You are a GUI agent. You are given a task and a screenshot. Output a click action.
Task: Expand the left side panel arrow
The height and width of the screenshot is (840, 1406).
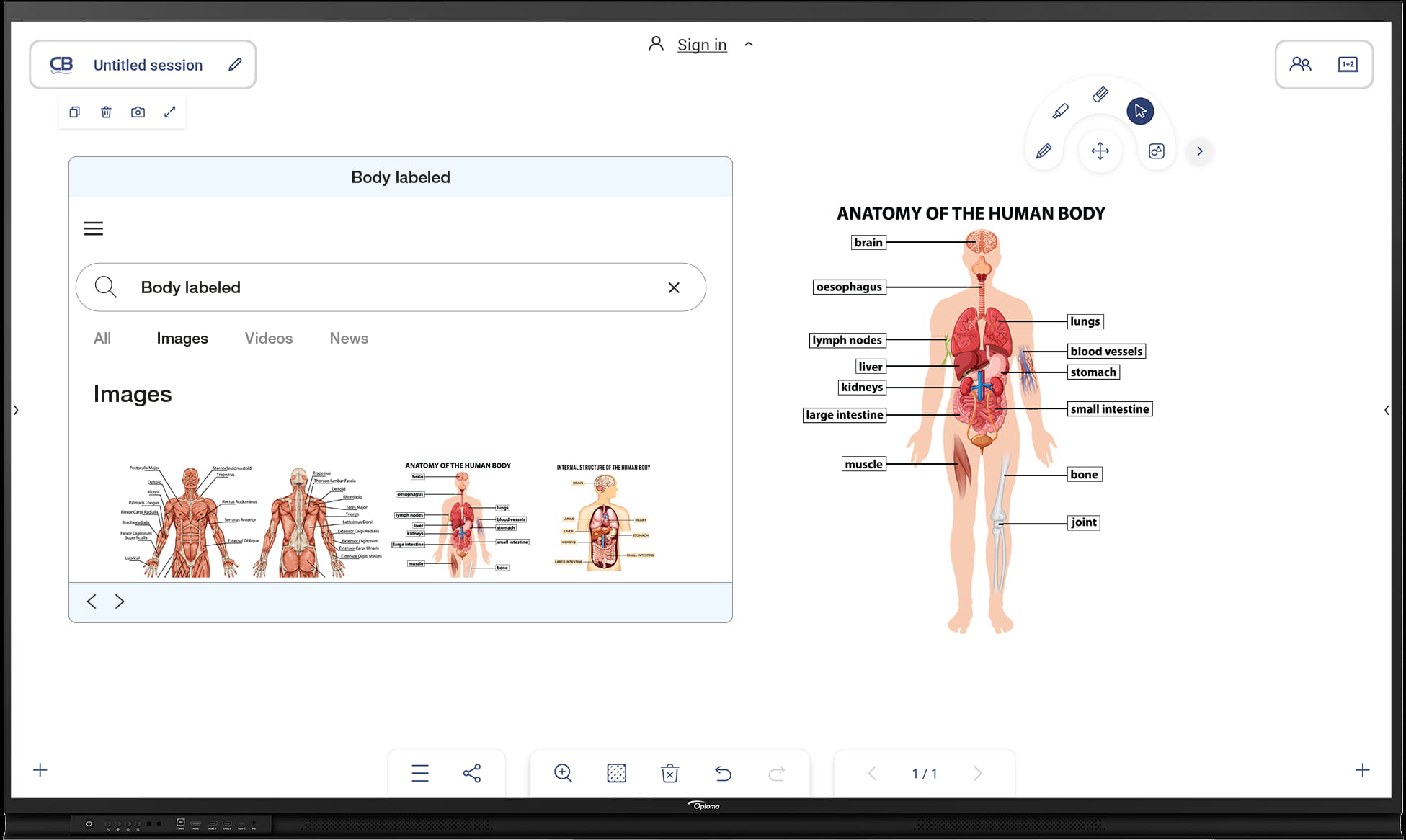click(16, 410)
